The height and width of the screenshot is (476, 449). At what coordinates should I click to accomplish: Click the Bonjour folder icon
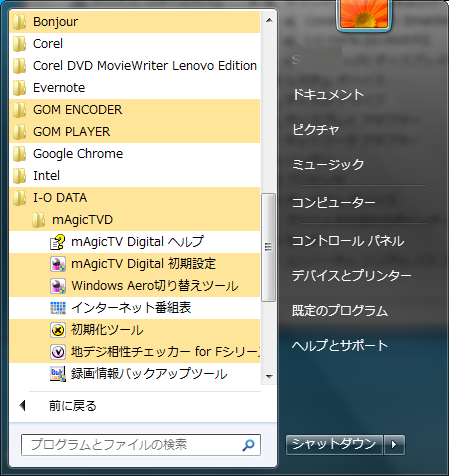[19, 22]
